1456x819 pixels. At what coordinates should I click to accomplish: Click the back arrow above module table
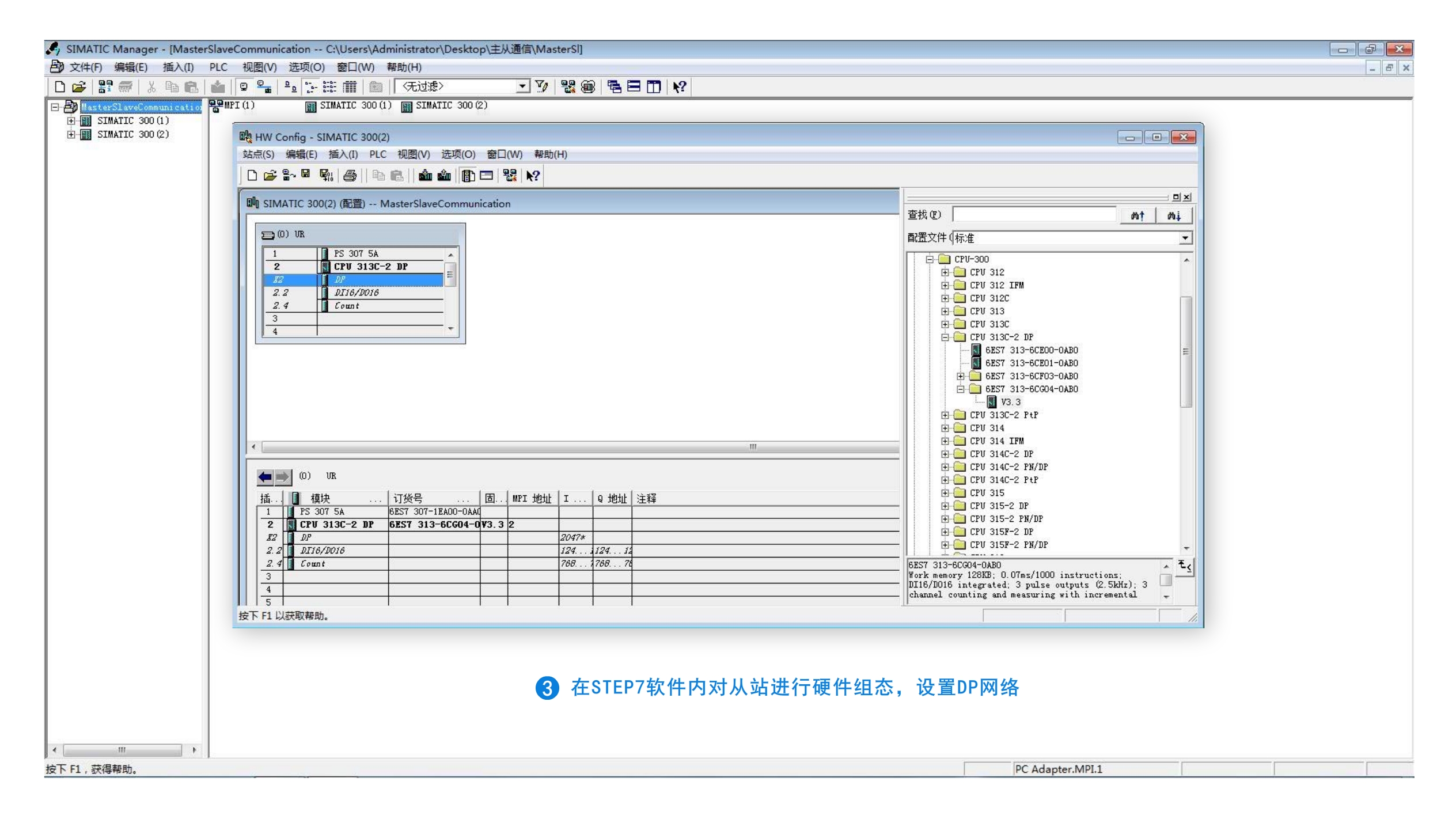(265, 476)
